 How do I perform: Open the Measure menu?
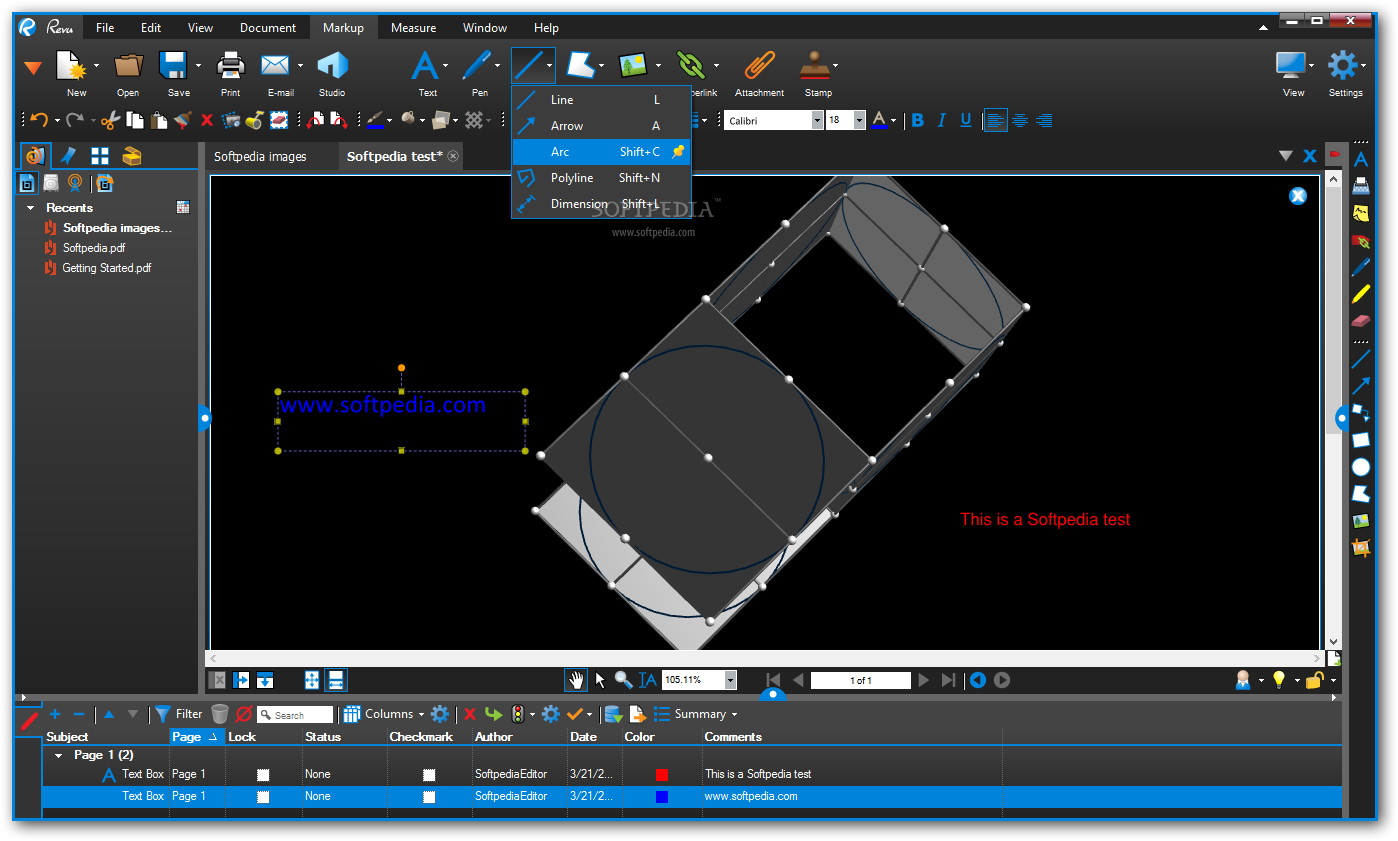[x=413, y=28]
